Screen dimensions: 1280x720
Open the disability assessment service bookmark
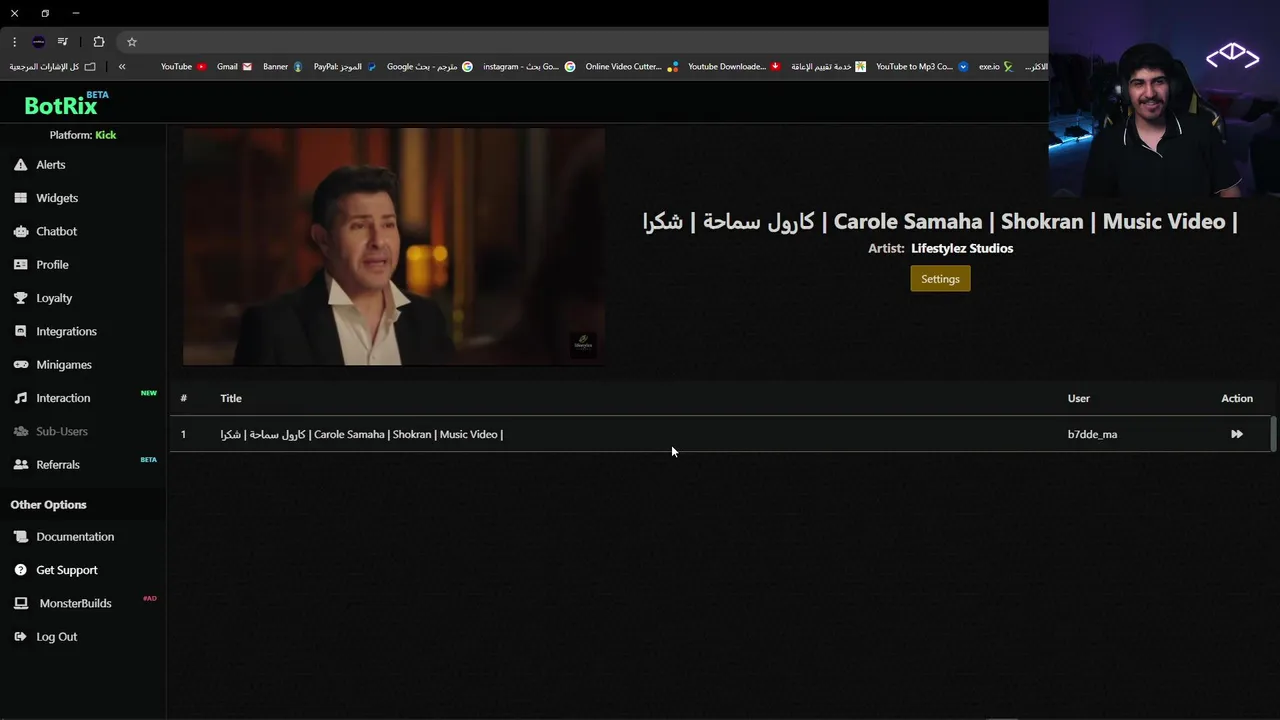pyautogui.click(x=828, y=67)
